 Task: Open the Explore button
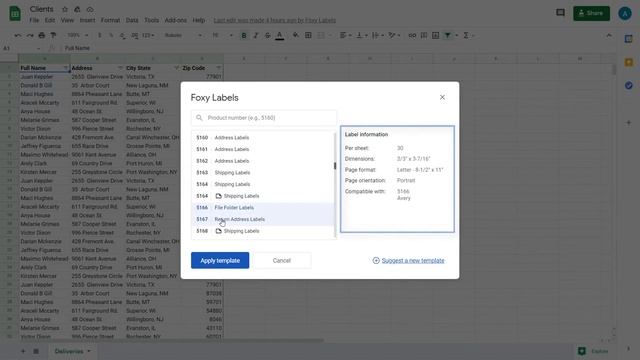click(593, 351)
